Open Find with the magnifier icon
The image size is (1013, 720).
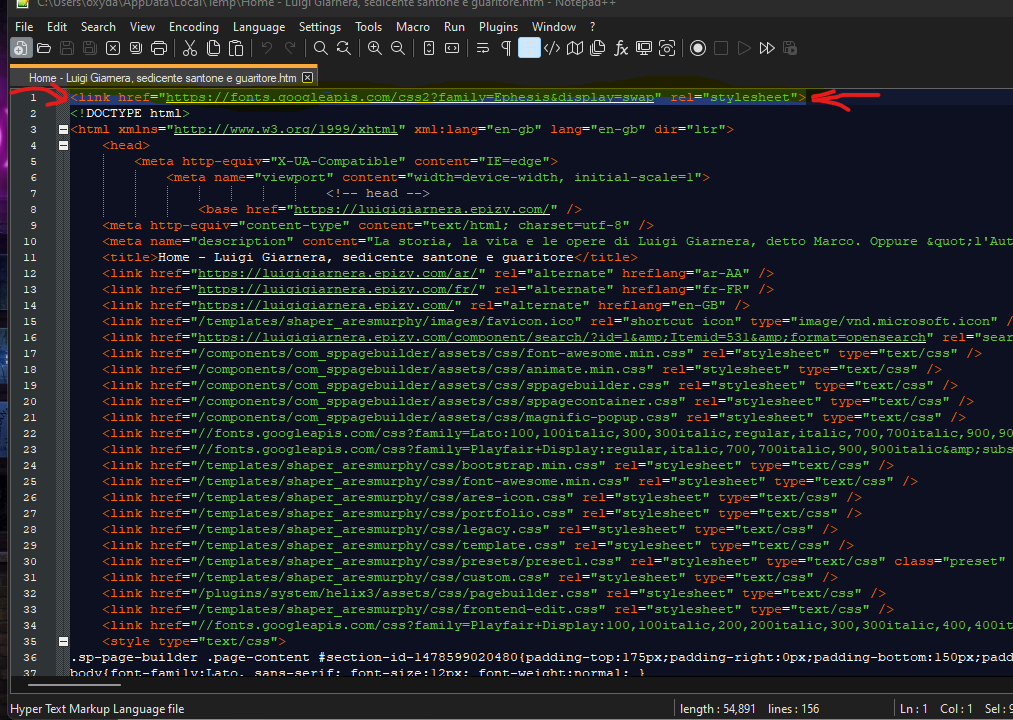coord(320,48)
